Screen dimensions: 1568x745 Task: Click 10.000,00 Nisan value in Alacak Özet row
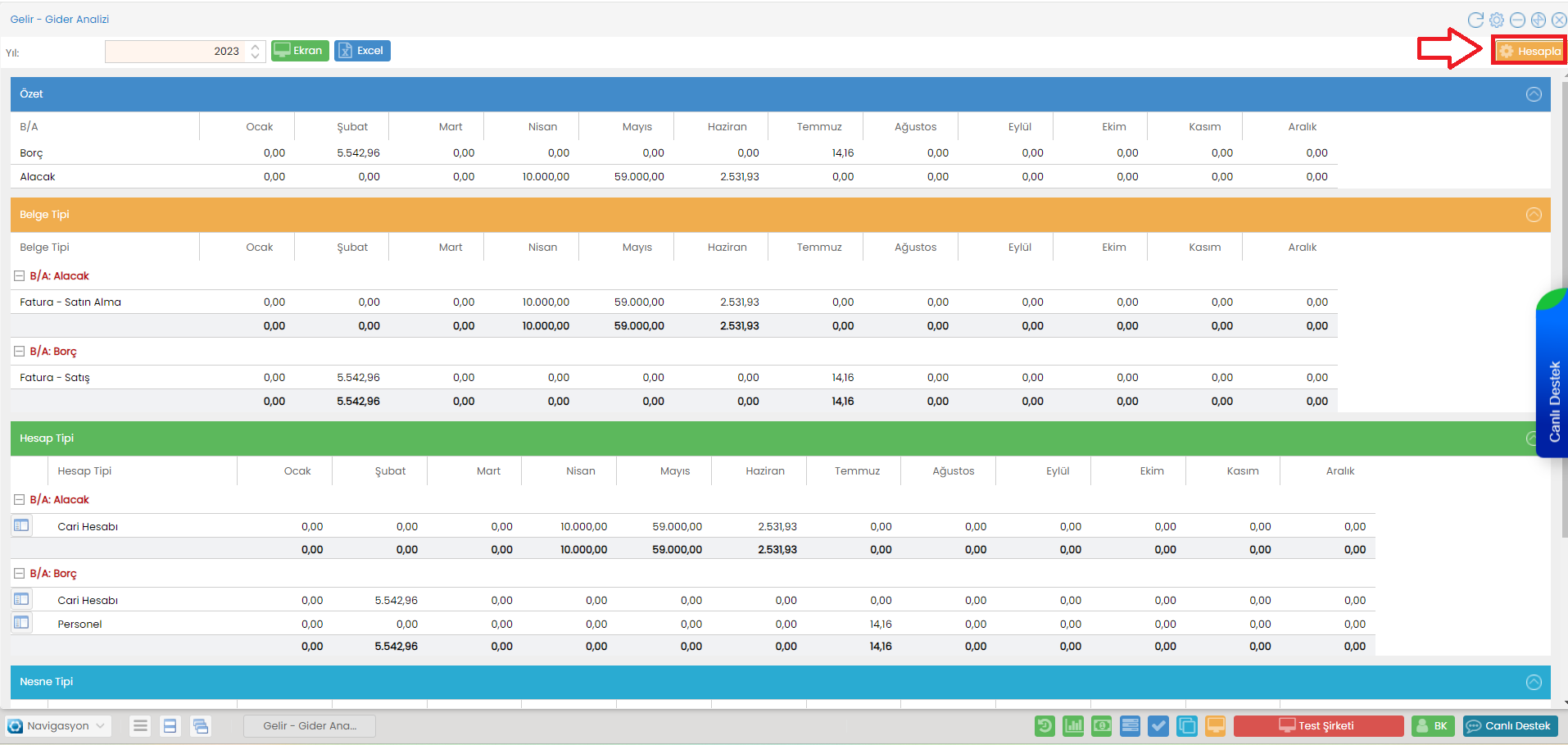pyautogui.click(x=546, y=177)
